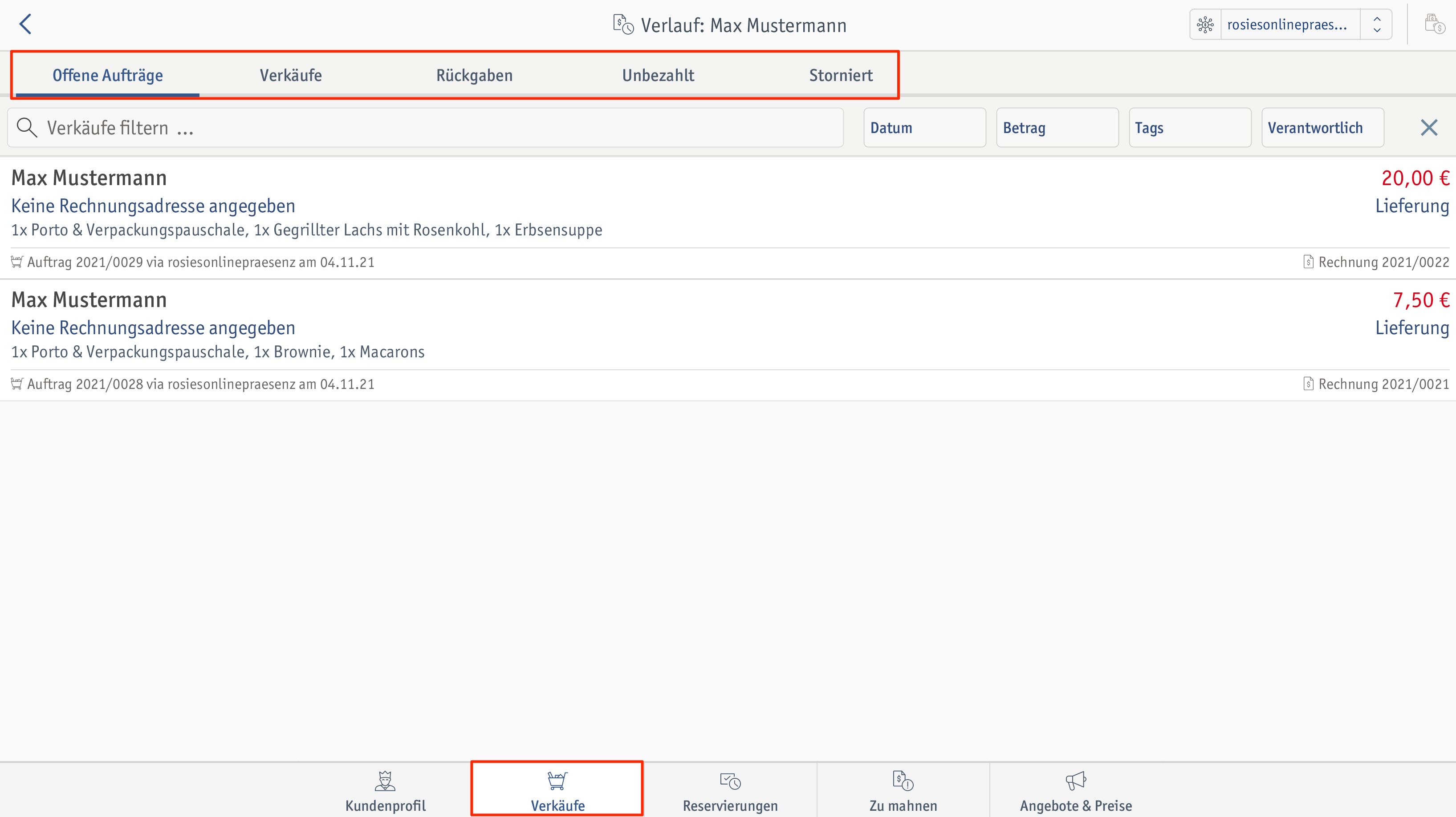Open the Datum filter
Screen dimensions: 1456x817
click(925, 128)
